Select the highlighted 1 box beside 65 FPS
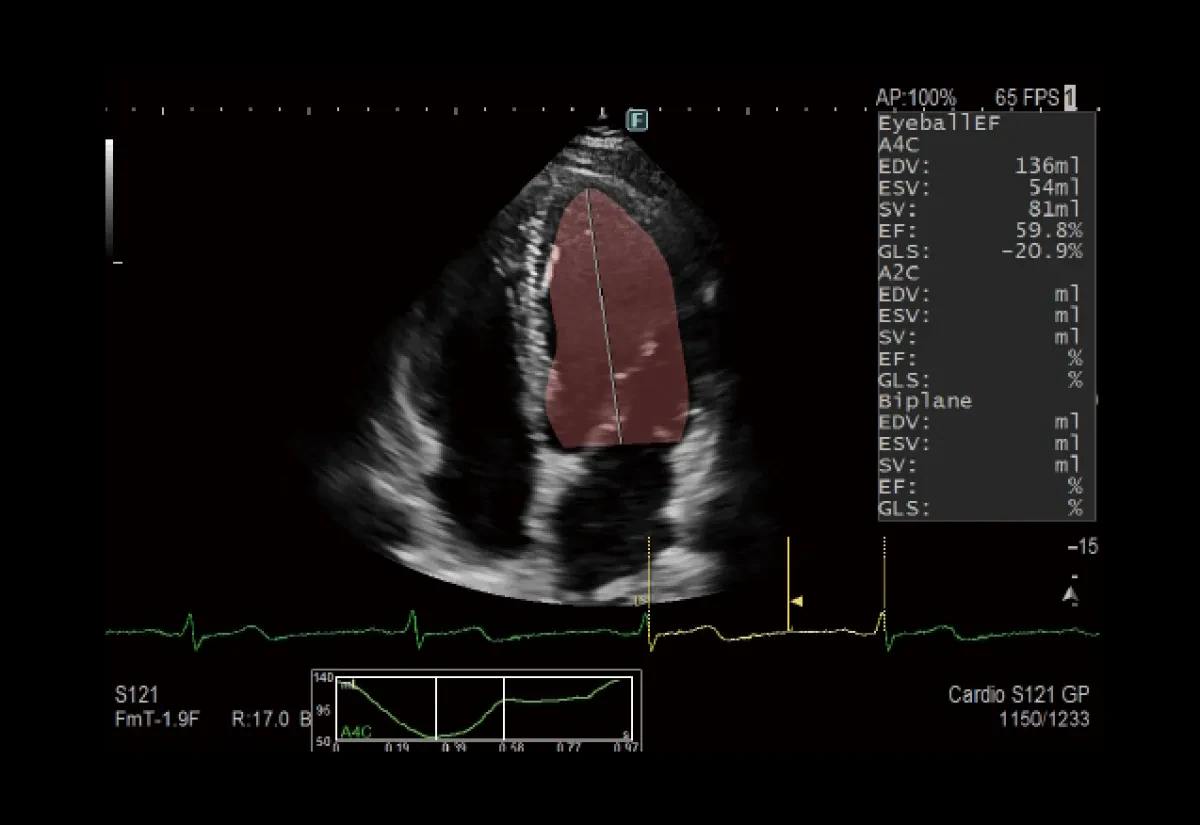Image resolution: width=1200 pixels, height=825 pixels. [x=1070, y=97]
